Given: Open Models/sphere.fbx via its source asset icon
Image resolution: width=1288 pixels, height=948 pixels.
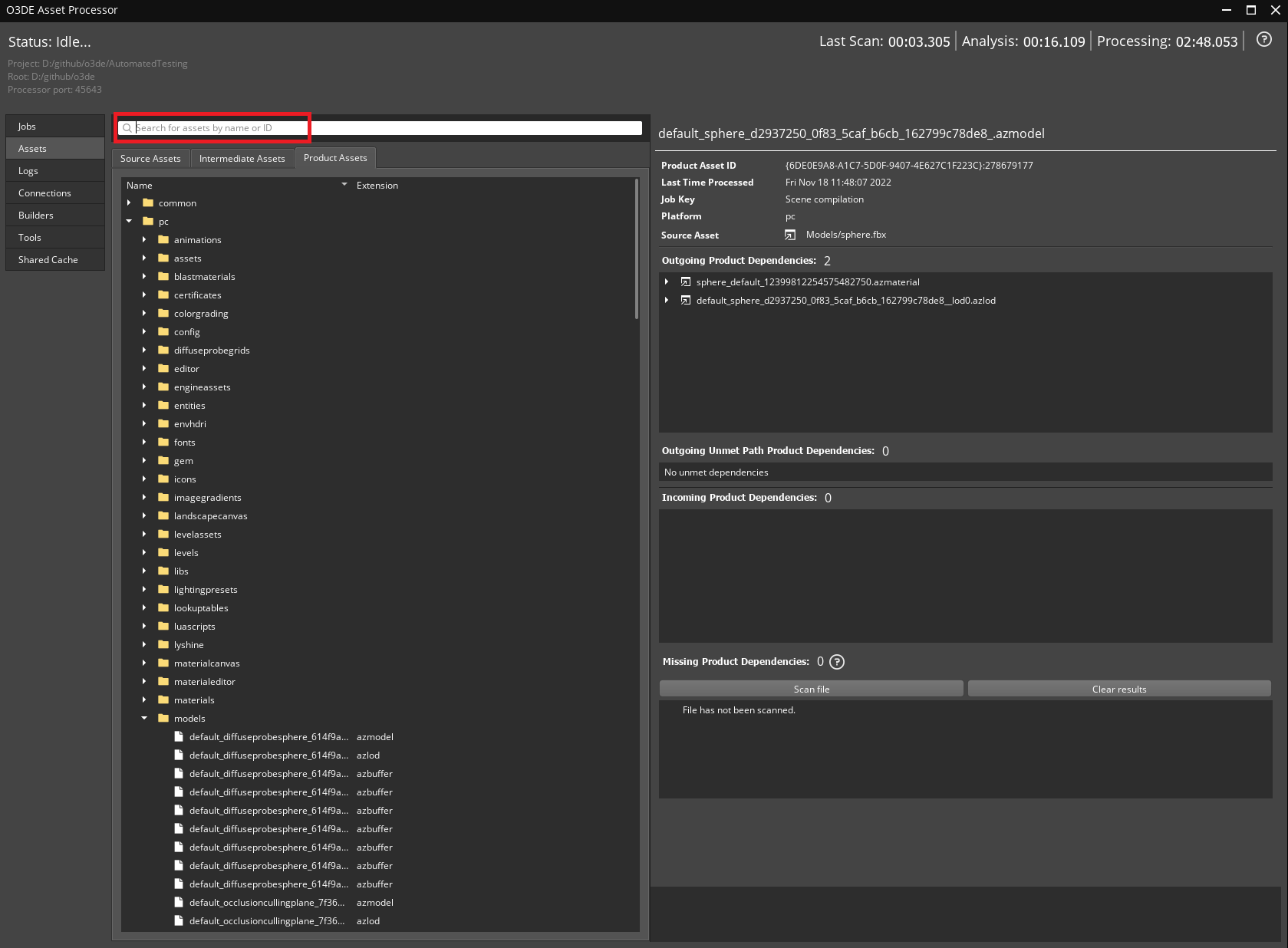Looking at the screenshot, I should point(789,235).
